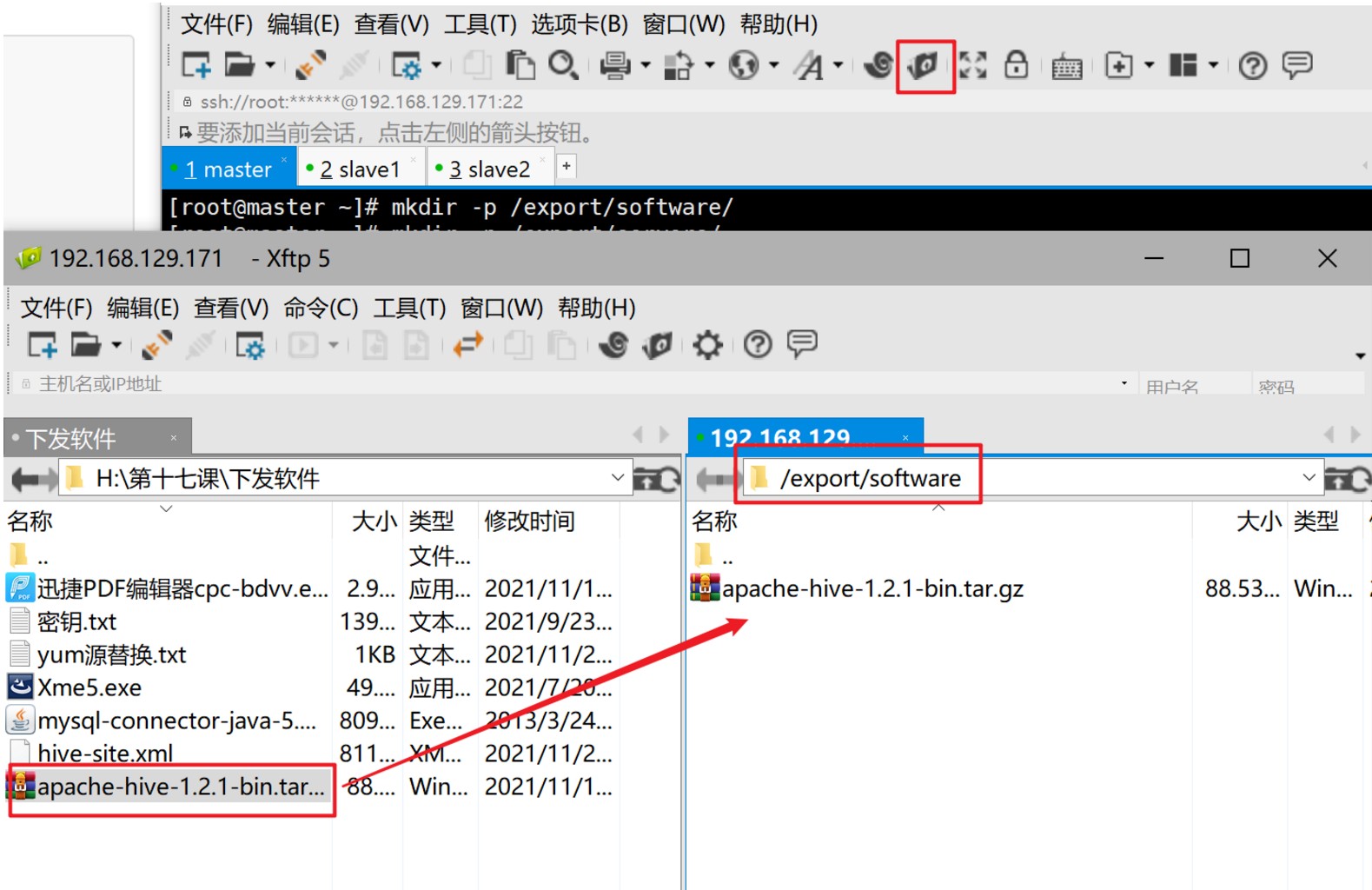Click the open-folder icon in Xftp toolbar
The image size is (1372, 890).
(85, 345)
